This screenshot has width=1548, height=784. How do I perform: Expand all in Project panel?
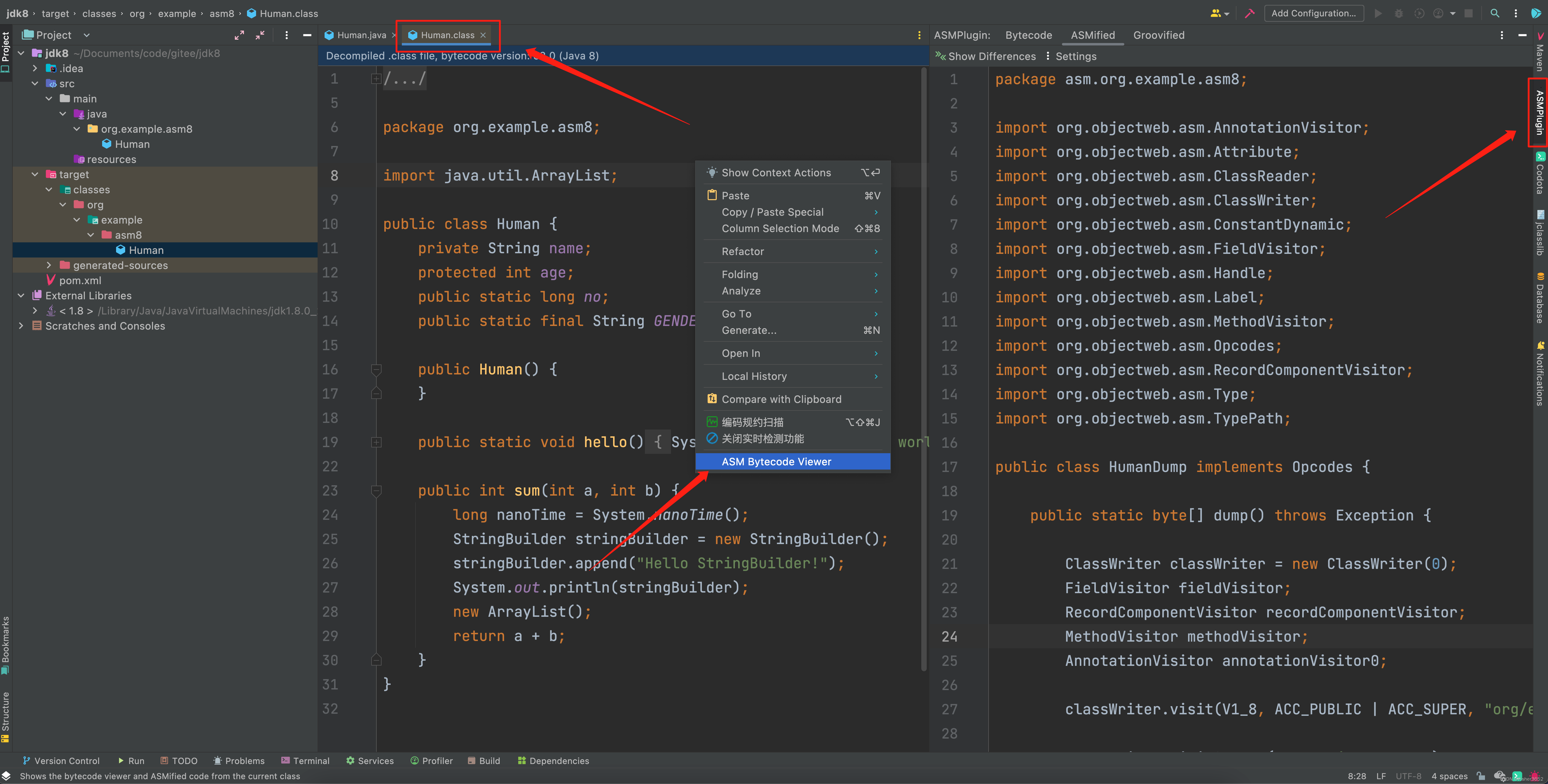coord(239,35)
